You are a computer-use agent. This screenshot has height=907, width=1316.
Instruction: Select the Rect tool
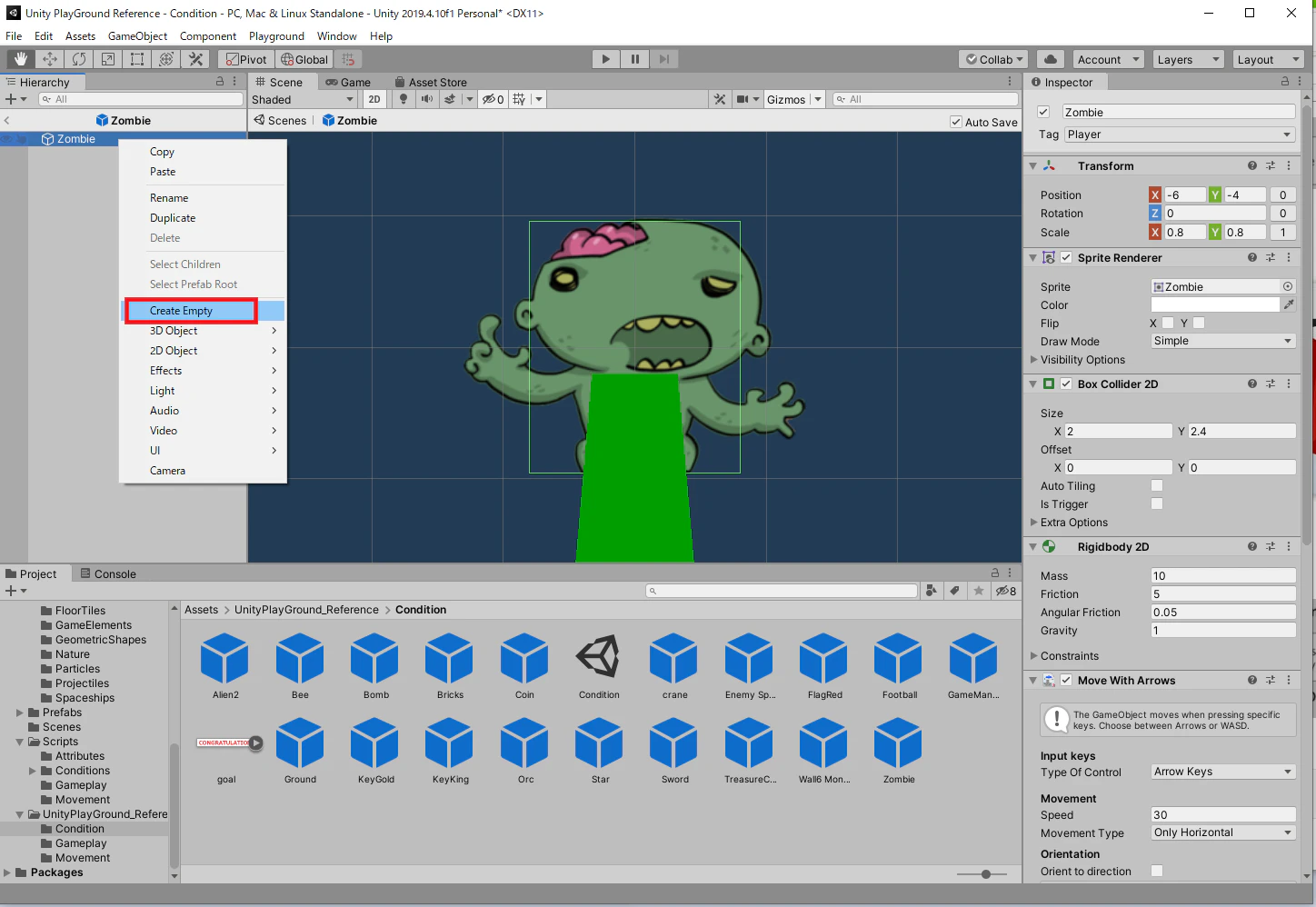click(x=137, y=59)
